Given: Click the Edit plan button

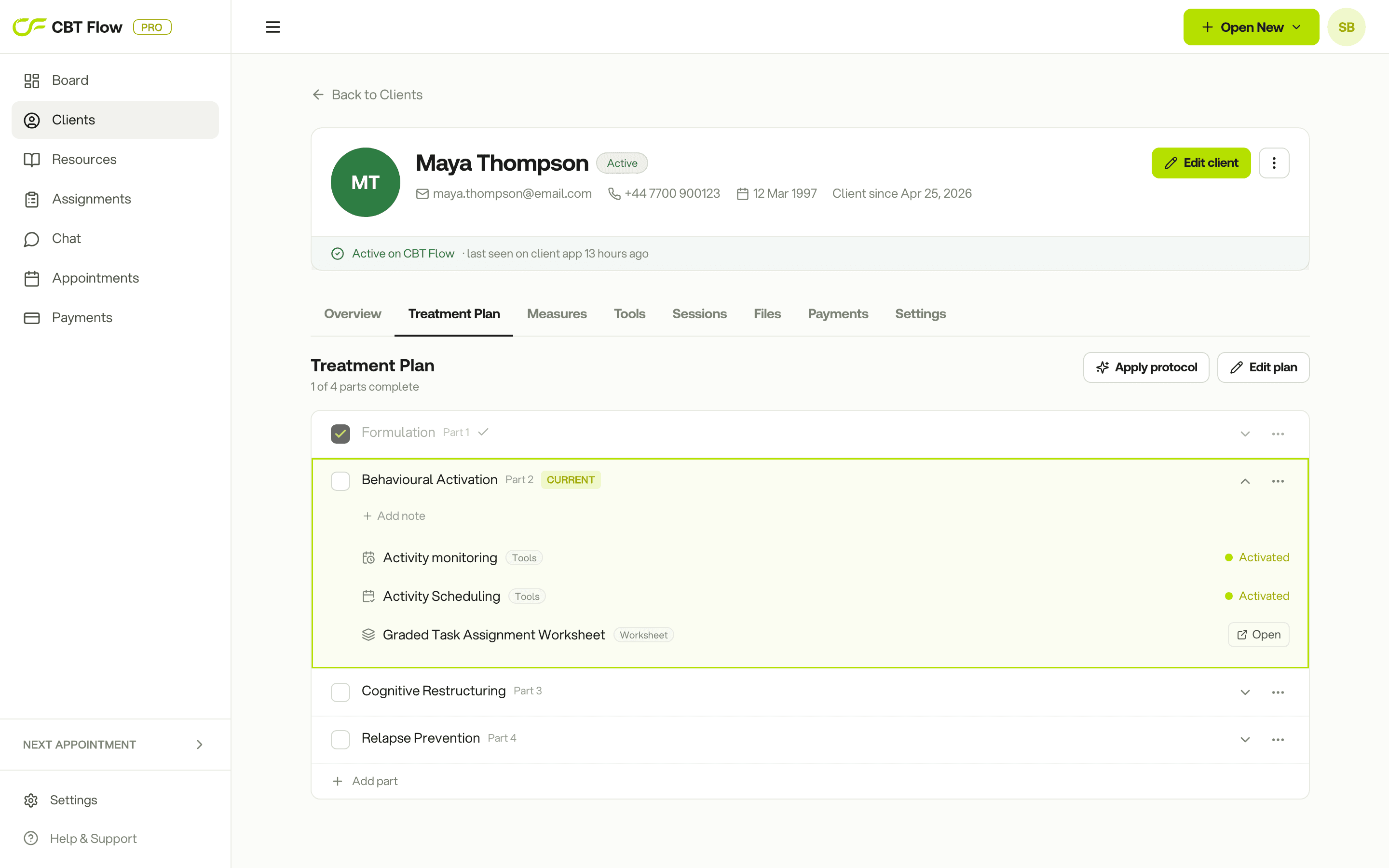Looking at the screenshot, I should click(x=1263, y=367).
